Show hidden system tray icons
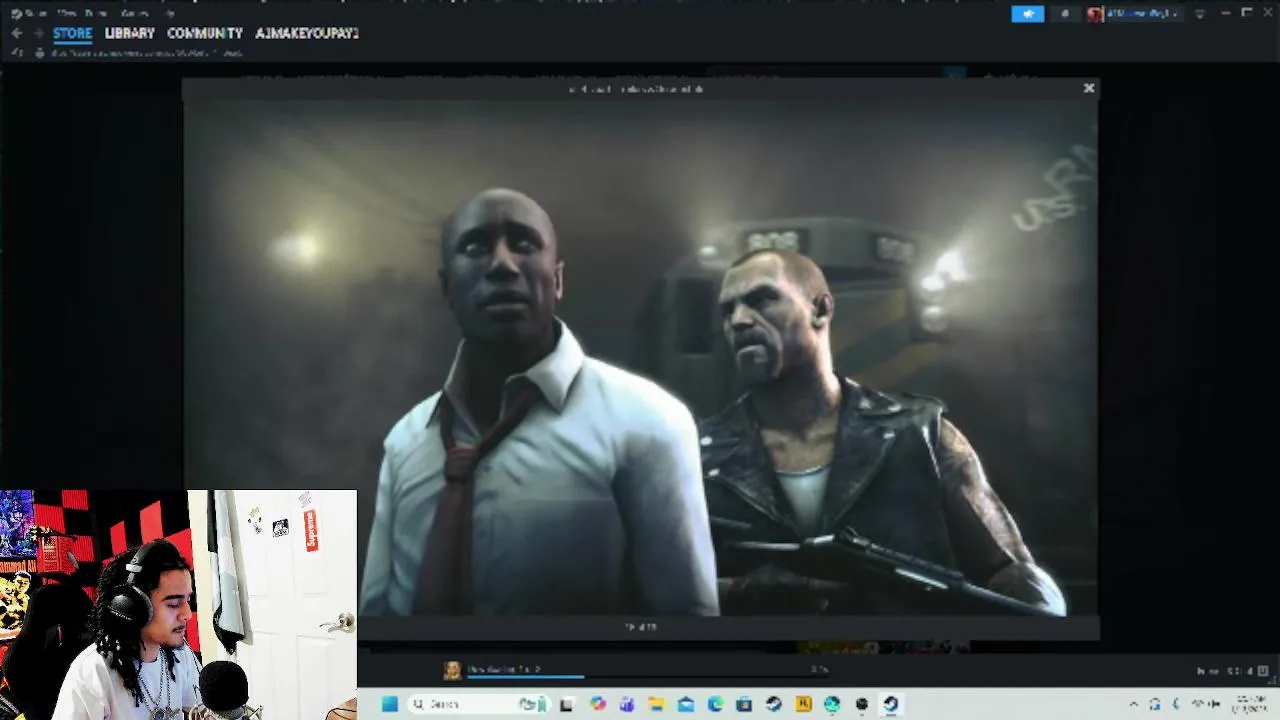This screenshot has width=1280, height=720. [x=1134, y=704]
